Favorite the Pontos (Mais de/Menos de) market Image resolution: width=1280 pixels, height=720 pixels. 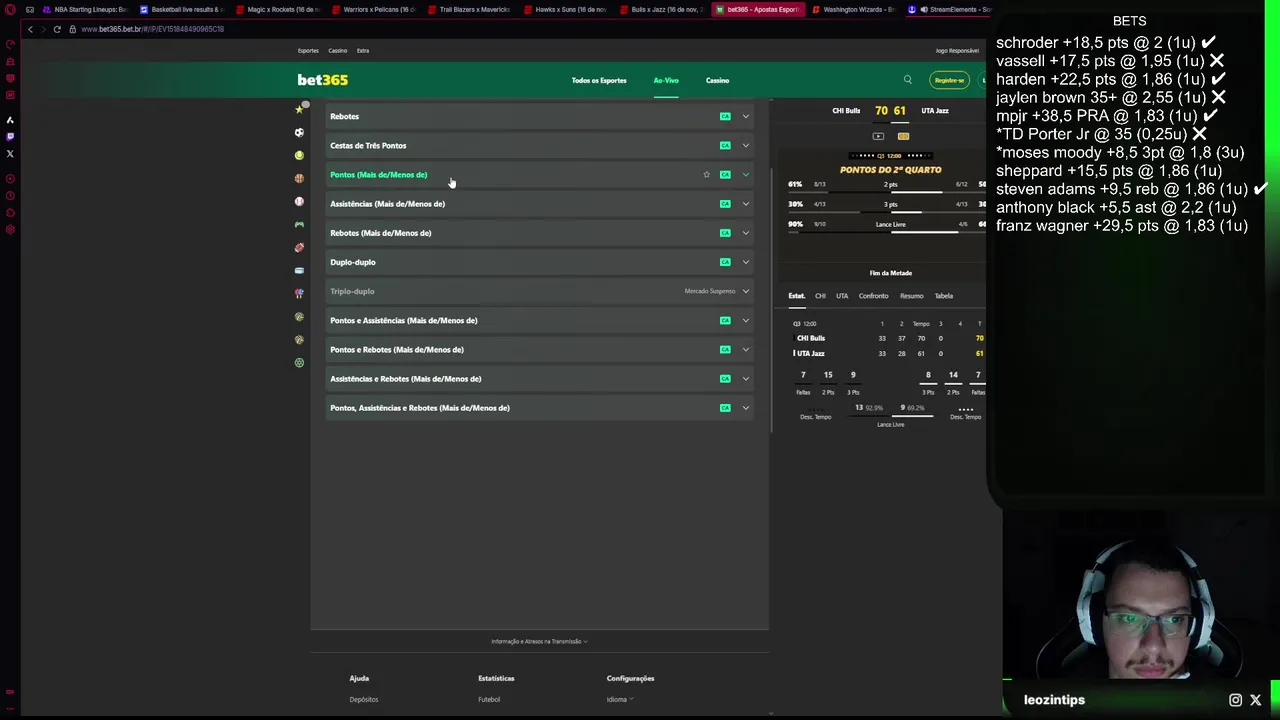[706, 175]
